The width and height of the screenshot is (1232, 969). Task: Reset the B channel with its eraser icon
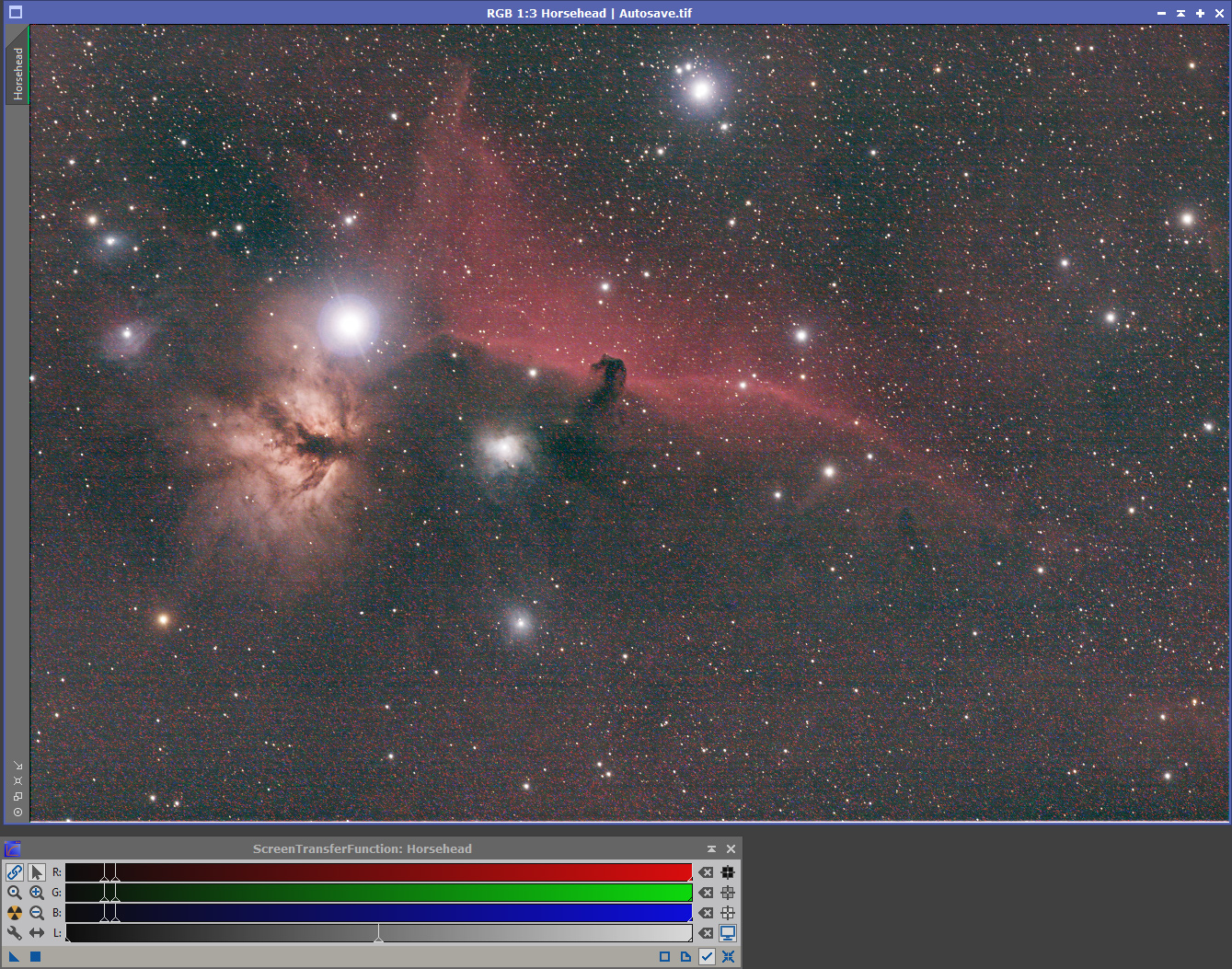coord(706,913)
